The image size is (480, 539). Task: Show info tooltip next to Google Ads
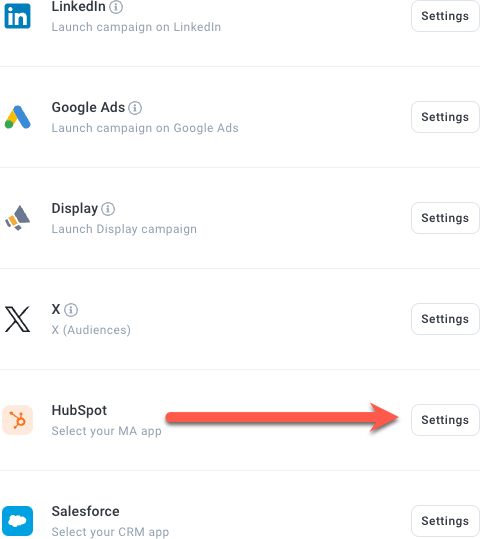[x=135, y=108]
